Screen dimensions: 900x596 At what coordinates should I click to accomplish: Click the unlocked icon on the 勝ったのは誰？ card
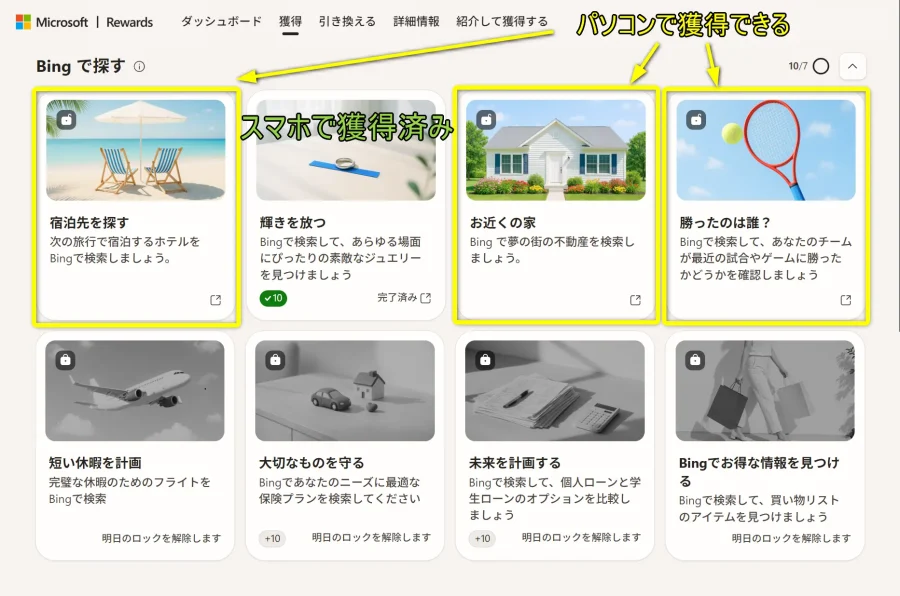[696, 119]
